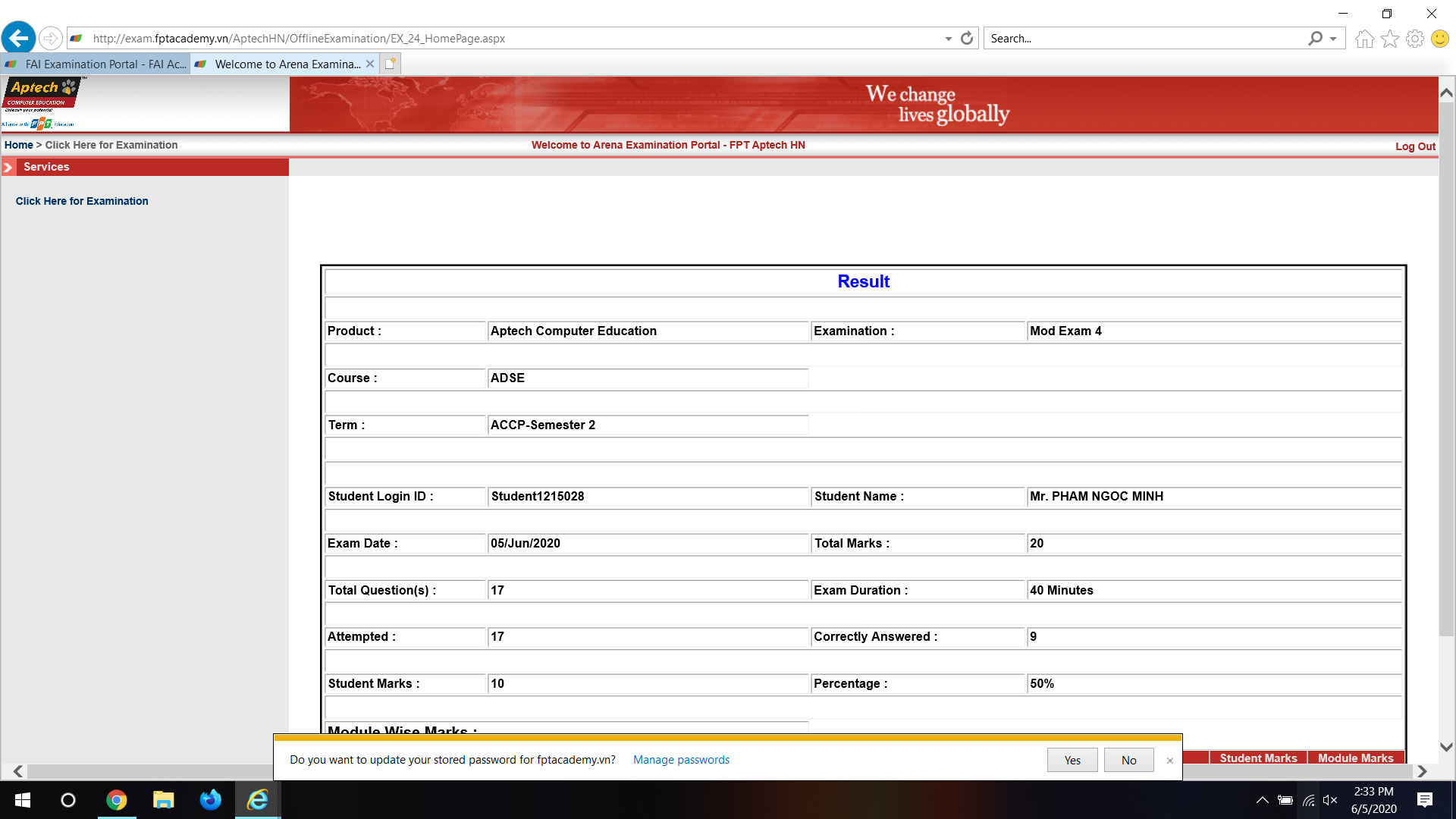Open Wi-Fi network icon
The width and height of the screenshot is (1456, 819).
point(1309,800)
